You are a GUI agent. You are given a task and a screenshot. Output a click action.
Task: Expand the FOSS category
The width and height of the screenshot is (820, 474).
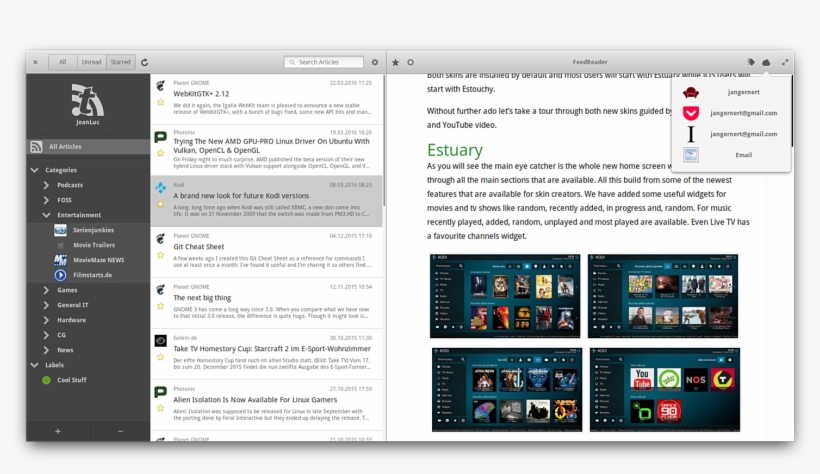point(46,200)
